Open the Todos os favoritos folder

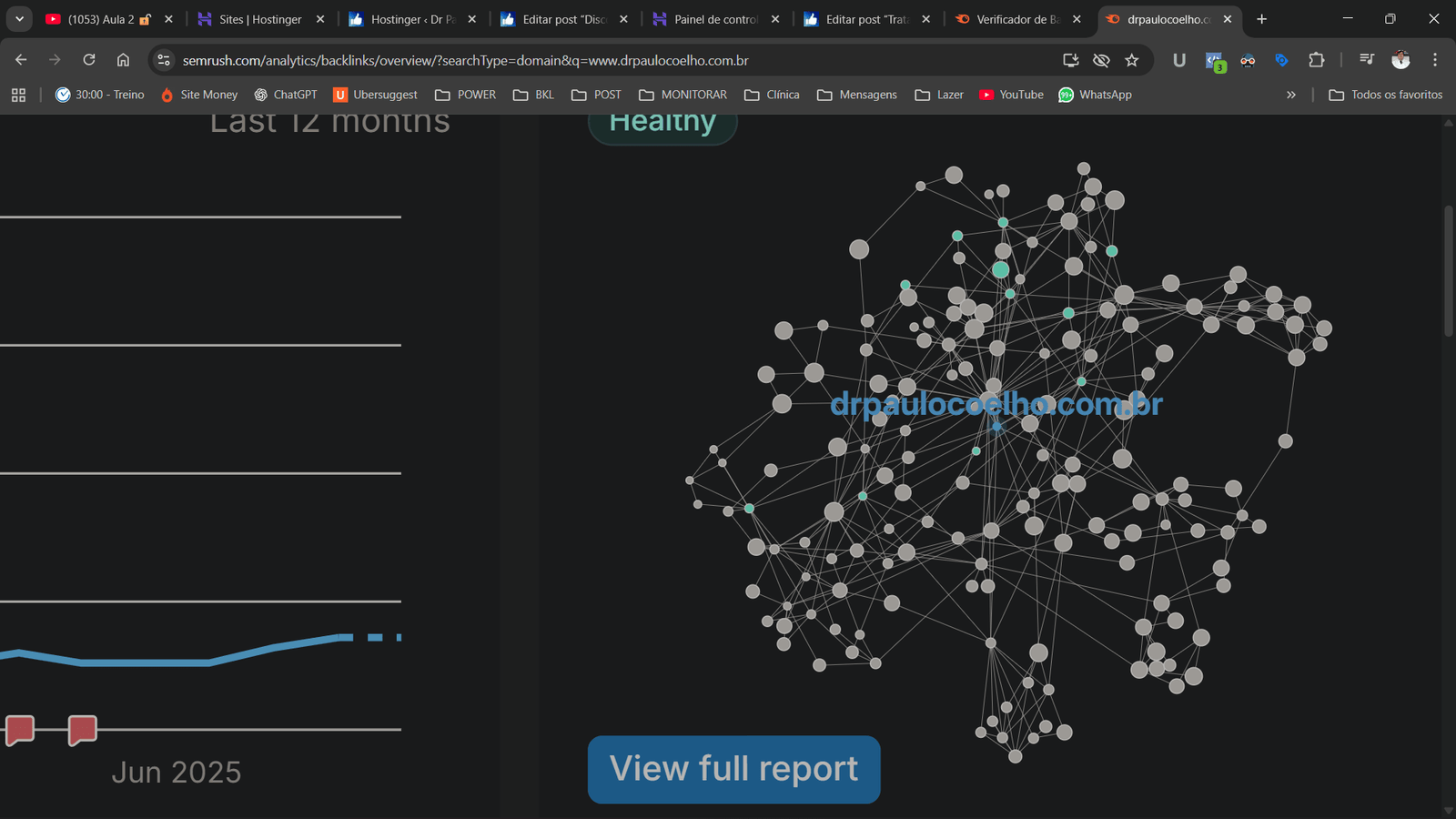coord(1385,95)
